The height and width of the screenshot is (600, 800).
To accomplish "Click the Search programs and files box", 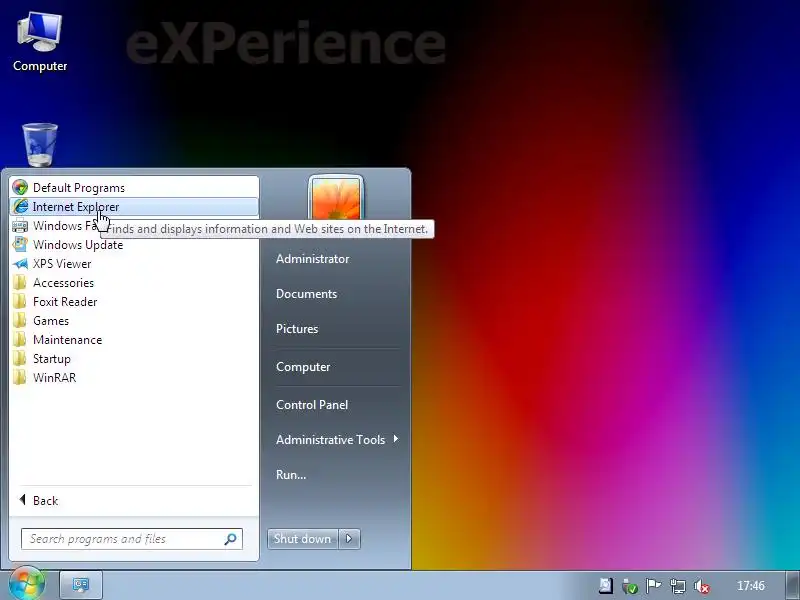I will tap(132, 539).
